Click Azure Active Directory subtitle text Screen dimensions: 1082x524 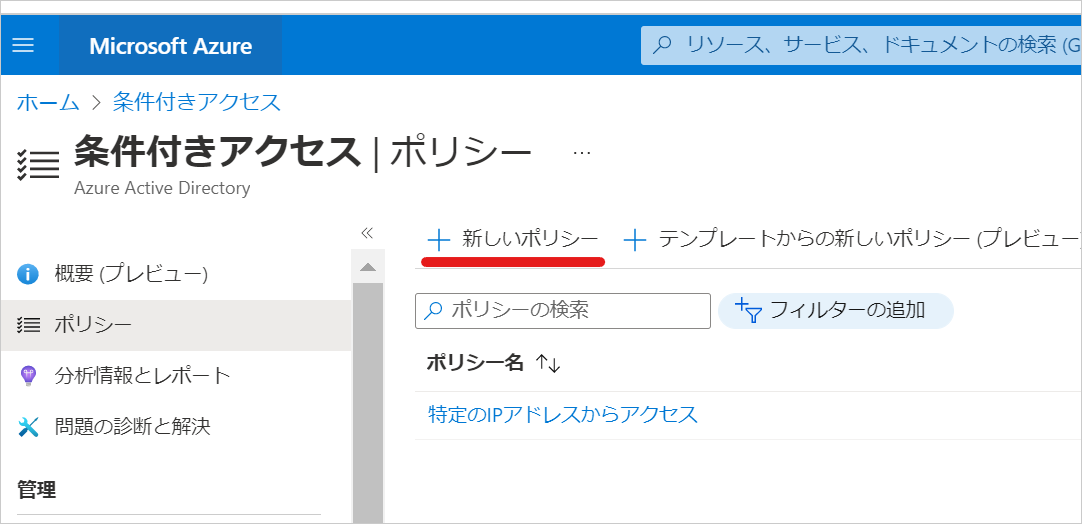tap(162, 188)
